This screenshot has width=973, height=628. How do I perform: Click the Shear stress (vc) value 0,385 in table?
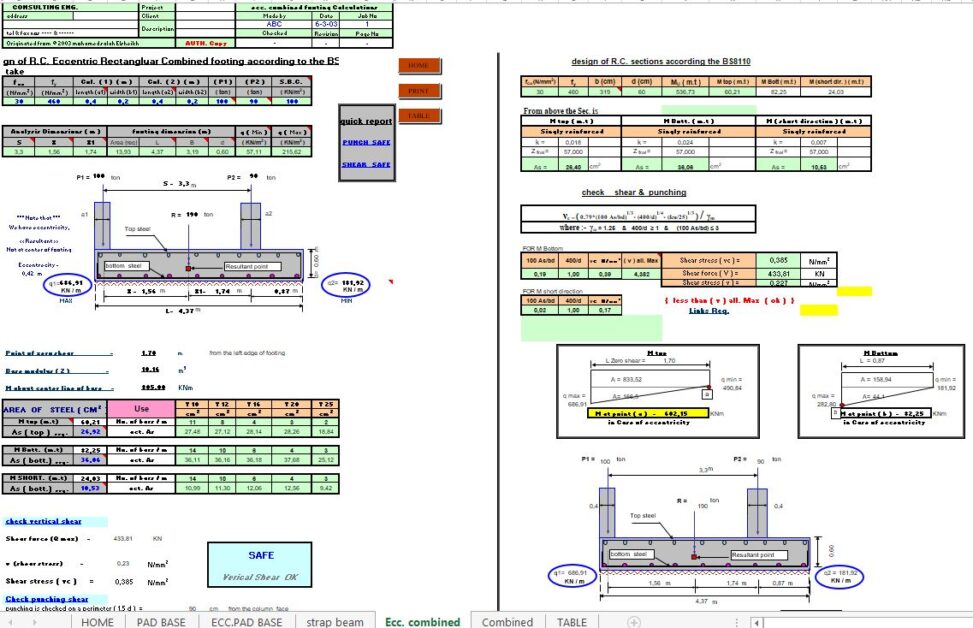click(778, 261)
